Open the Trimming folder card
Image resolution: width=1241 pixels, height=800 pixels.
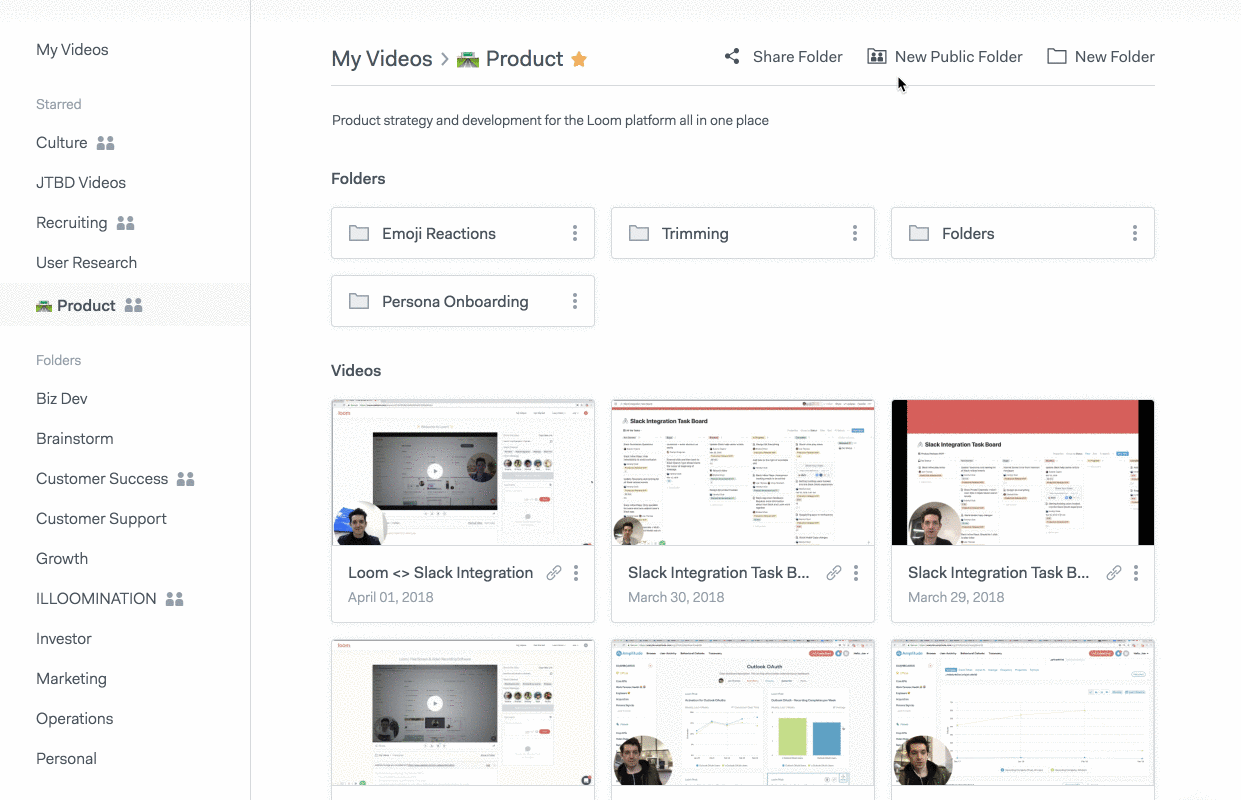click(x=743, y=233)
